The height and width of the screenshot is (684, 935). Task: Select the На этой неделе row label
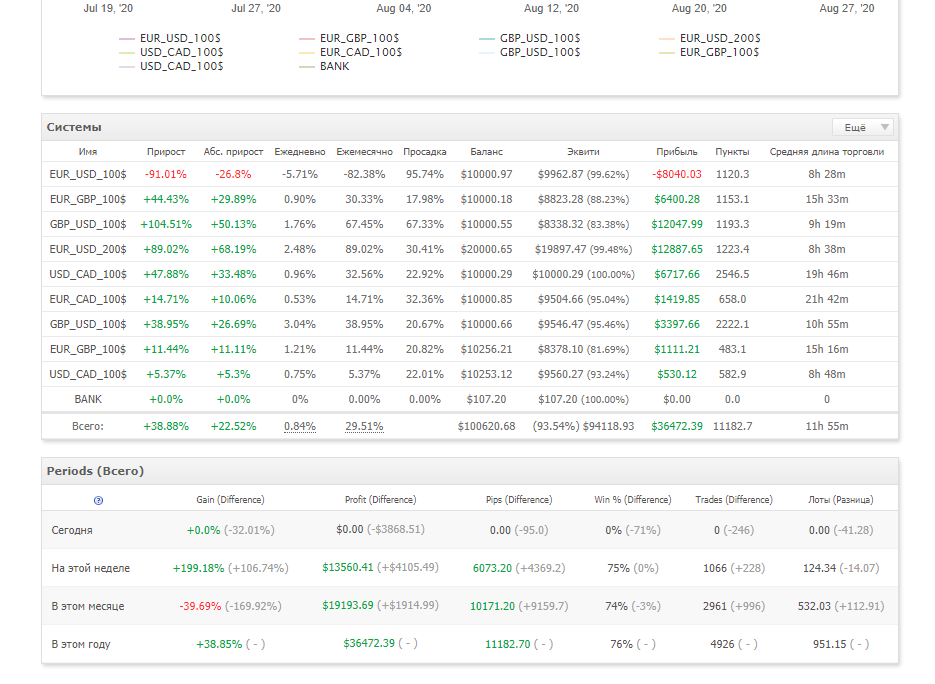tap(91, 568)
